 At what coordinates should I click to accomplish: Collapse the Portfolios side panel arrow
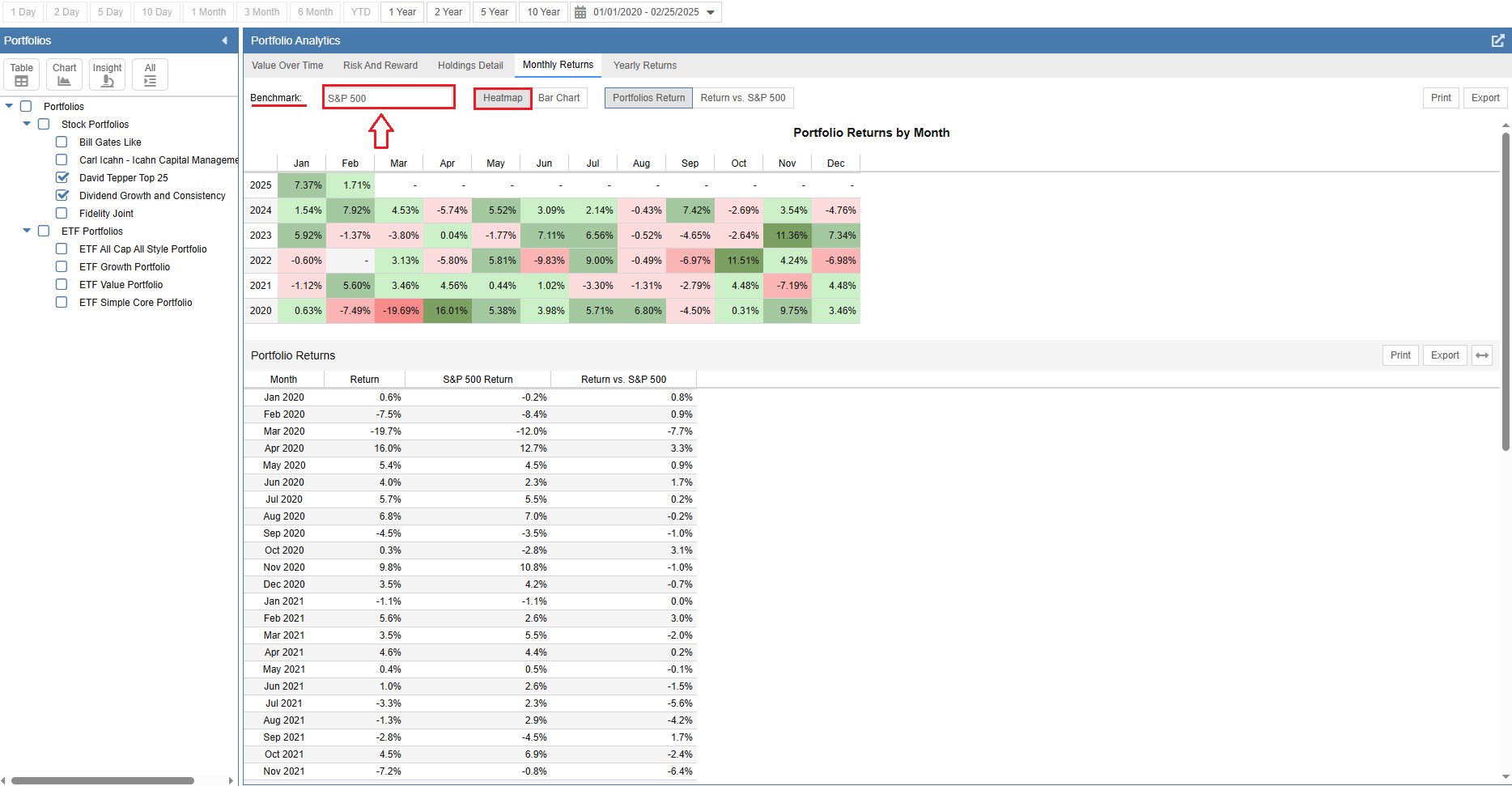pyautogui.click(x=224, y=40)
